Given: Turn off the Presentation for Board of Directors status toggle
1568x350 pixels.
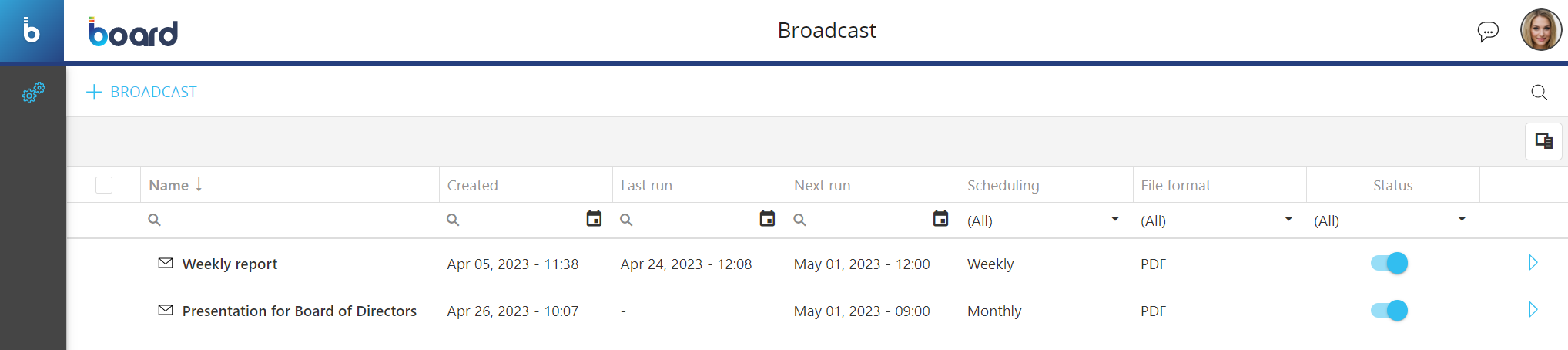Looking at the screenshot, I should [x=1389, y=311].
